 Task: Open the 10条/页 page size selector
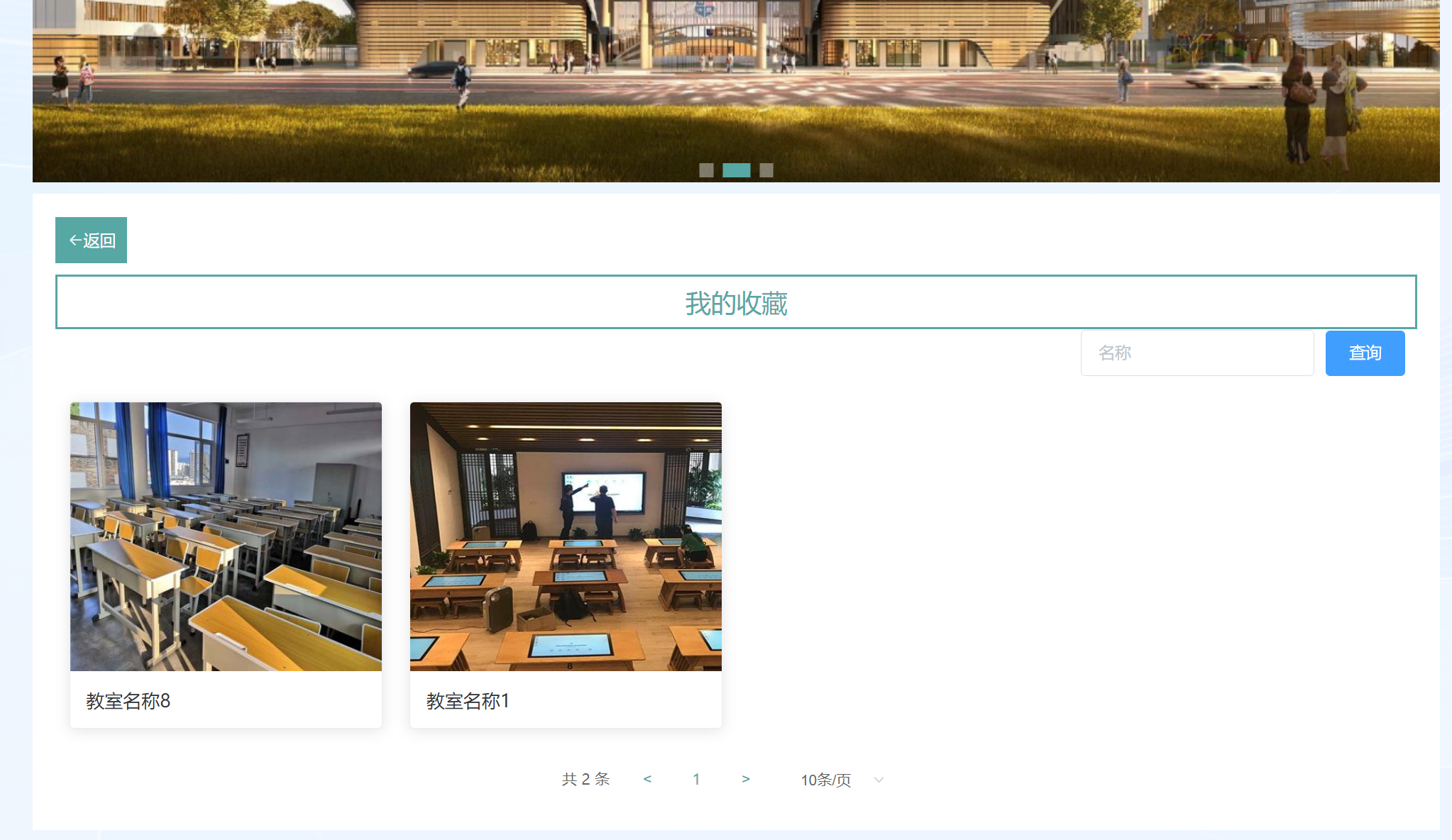pyautogui.click(x=827, y=780)
